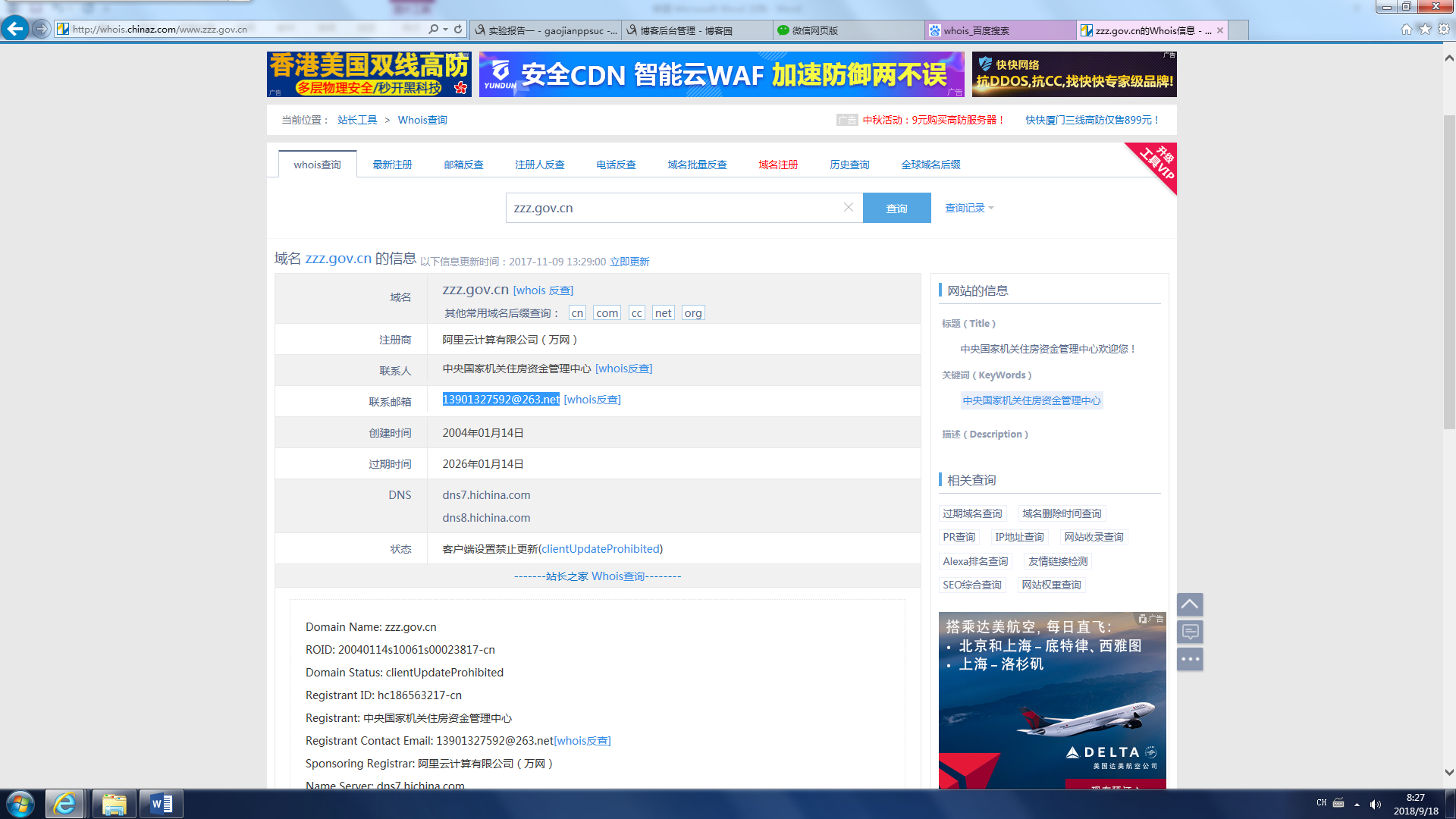Open IE Tools gear icon
The image size is (1456, 819).
tap(1444, 29)
